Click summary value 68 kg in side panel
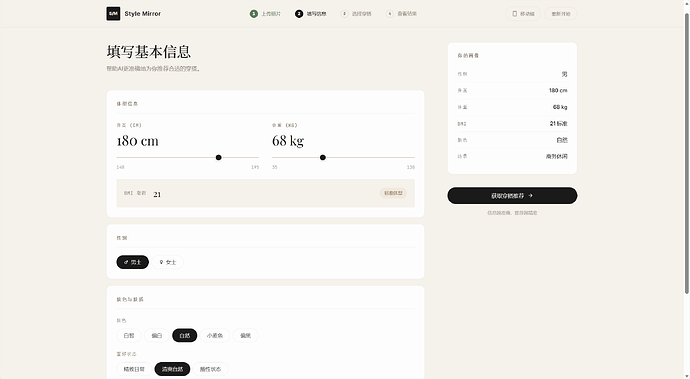 point(560,107)
